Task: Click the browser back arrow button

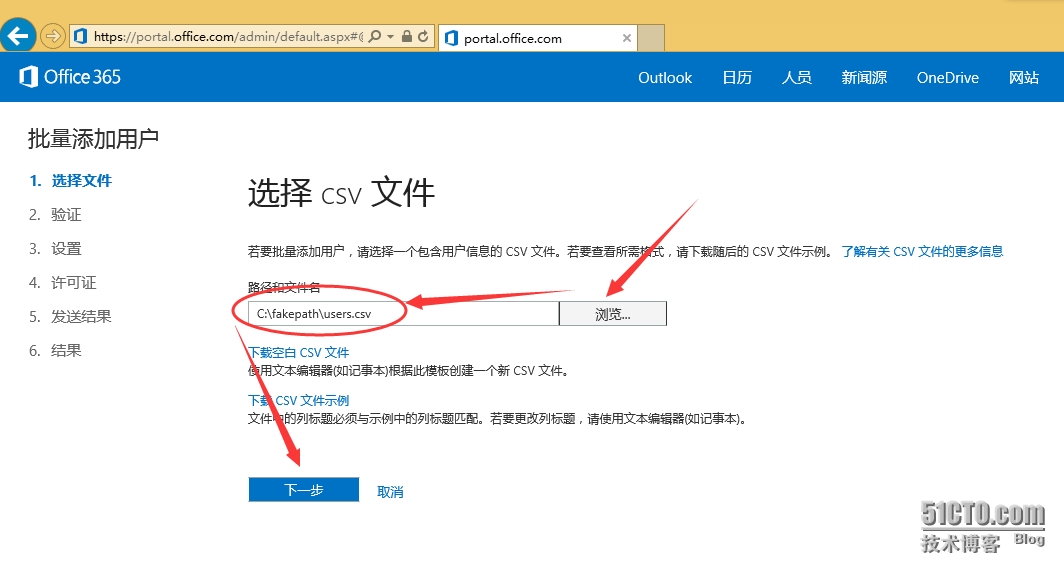Action: pyautogui.click(x=19, y=37)
